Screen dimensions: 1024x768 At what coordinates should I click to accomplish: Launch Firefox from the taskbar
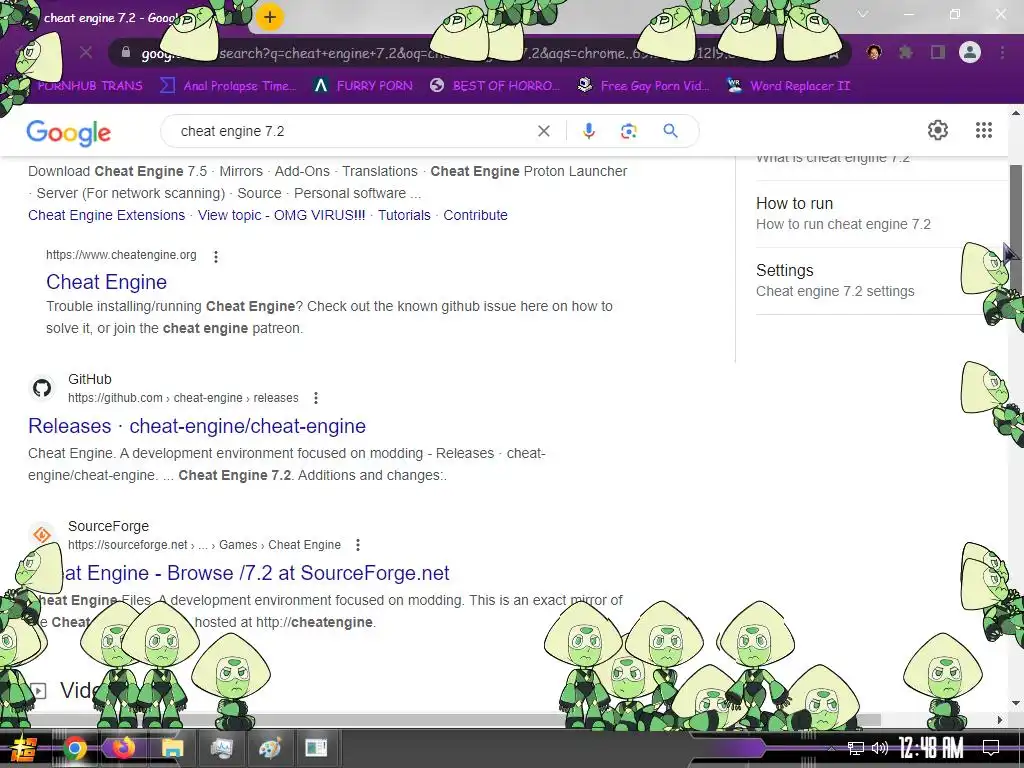click(122, 747)
